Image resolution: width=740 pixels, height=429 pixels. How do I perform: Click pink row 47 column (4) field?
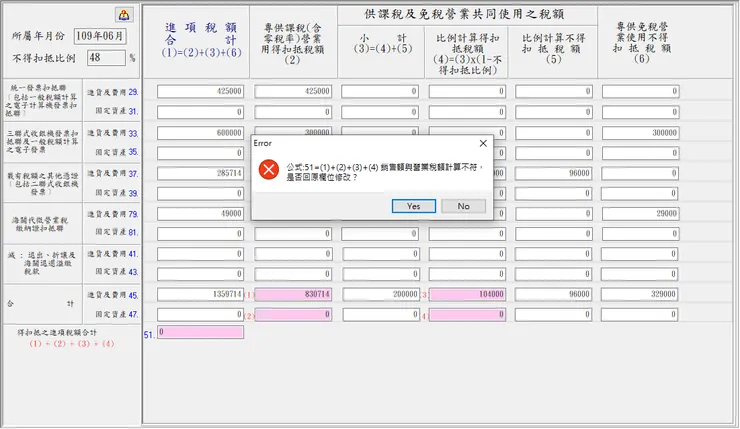(467, 314)
